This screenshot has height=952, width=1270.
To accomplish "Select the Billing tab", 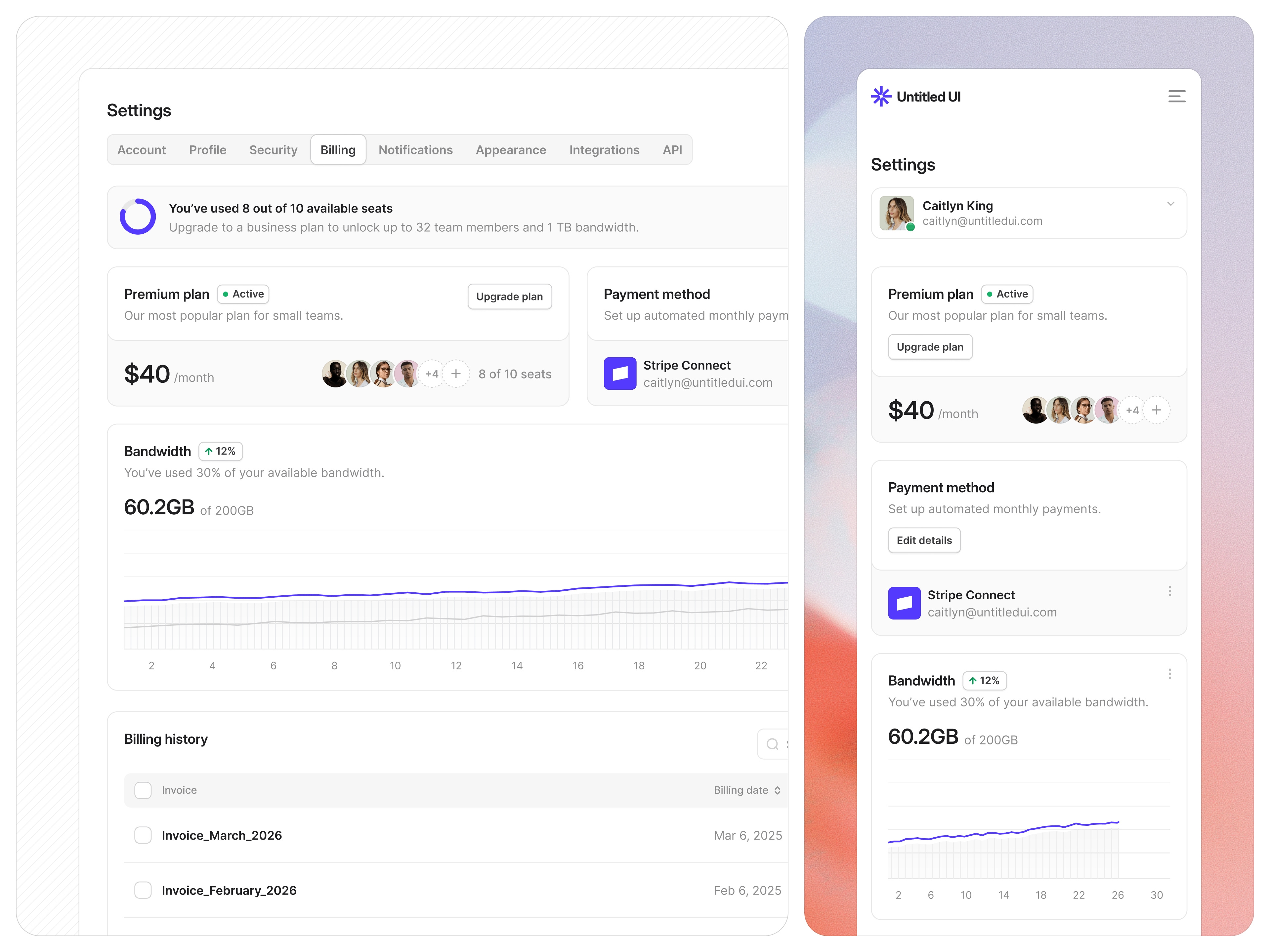I will 338,150.
